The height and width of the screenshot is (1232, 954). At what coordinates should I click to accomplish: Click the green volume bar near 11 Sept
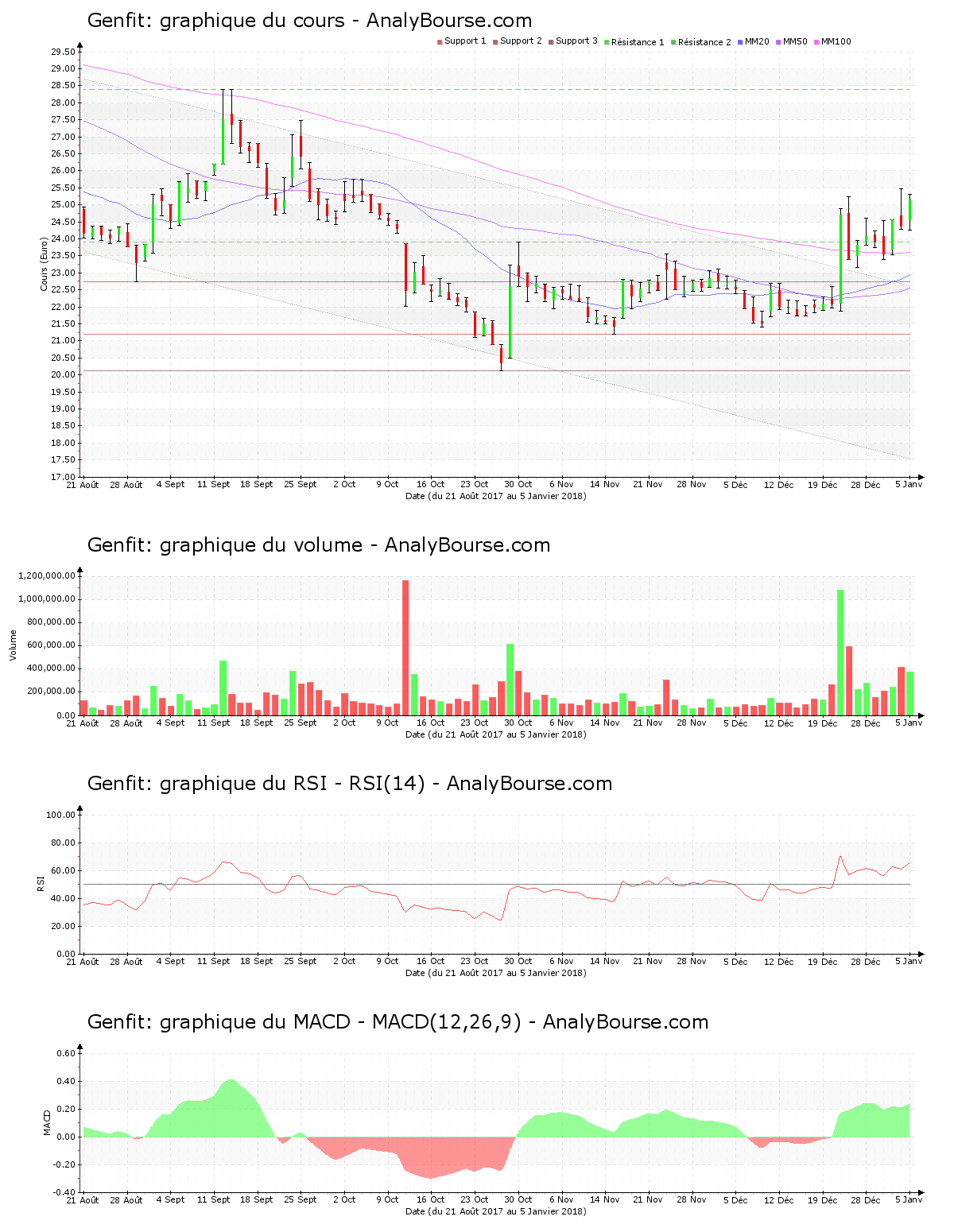[223, 688]
